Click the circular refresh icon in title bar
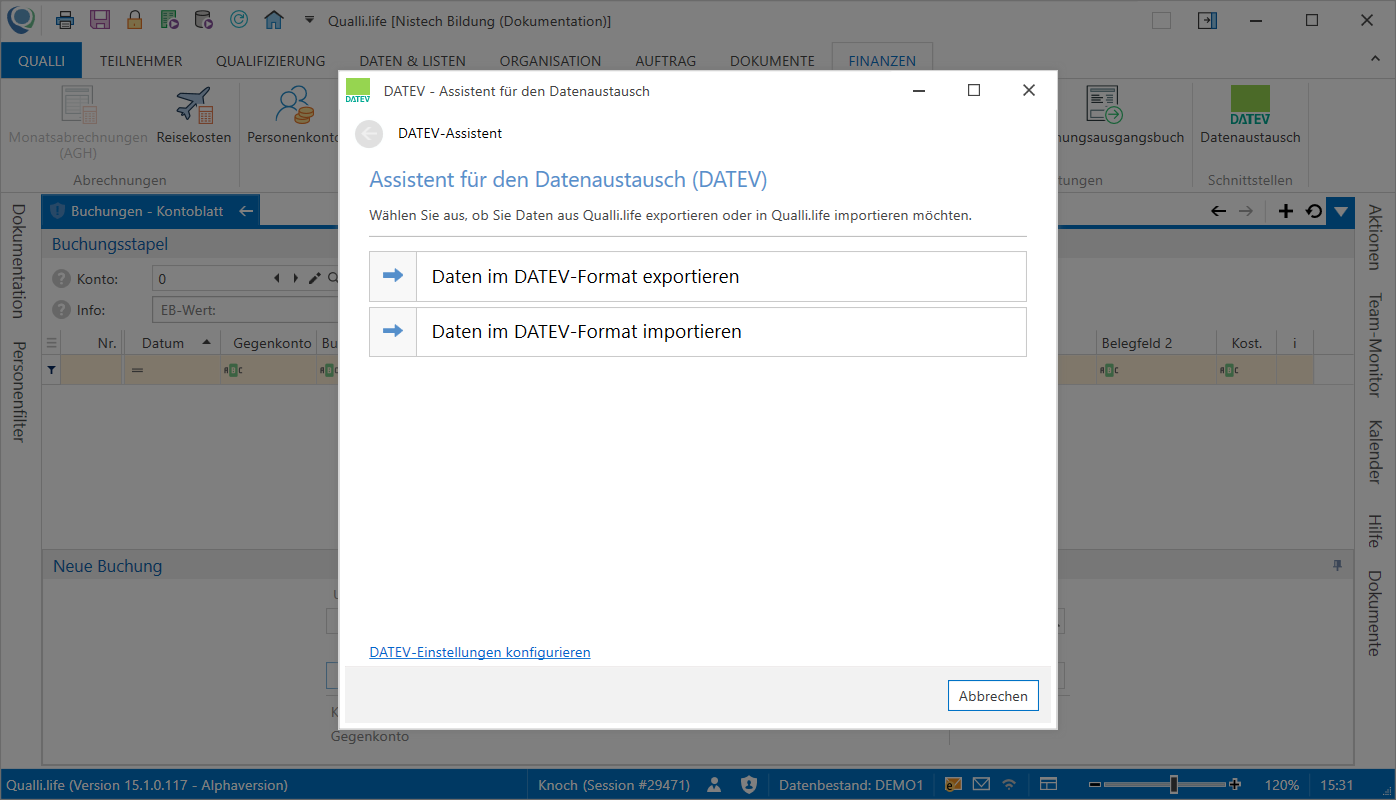 click(x=238, y=20)
